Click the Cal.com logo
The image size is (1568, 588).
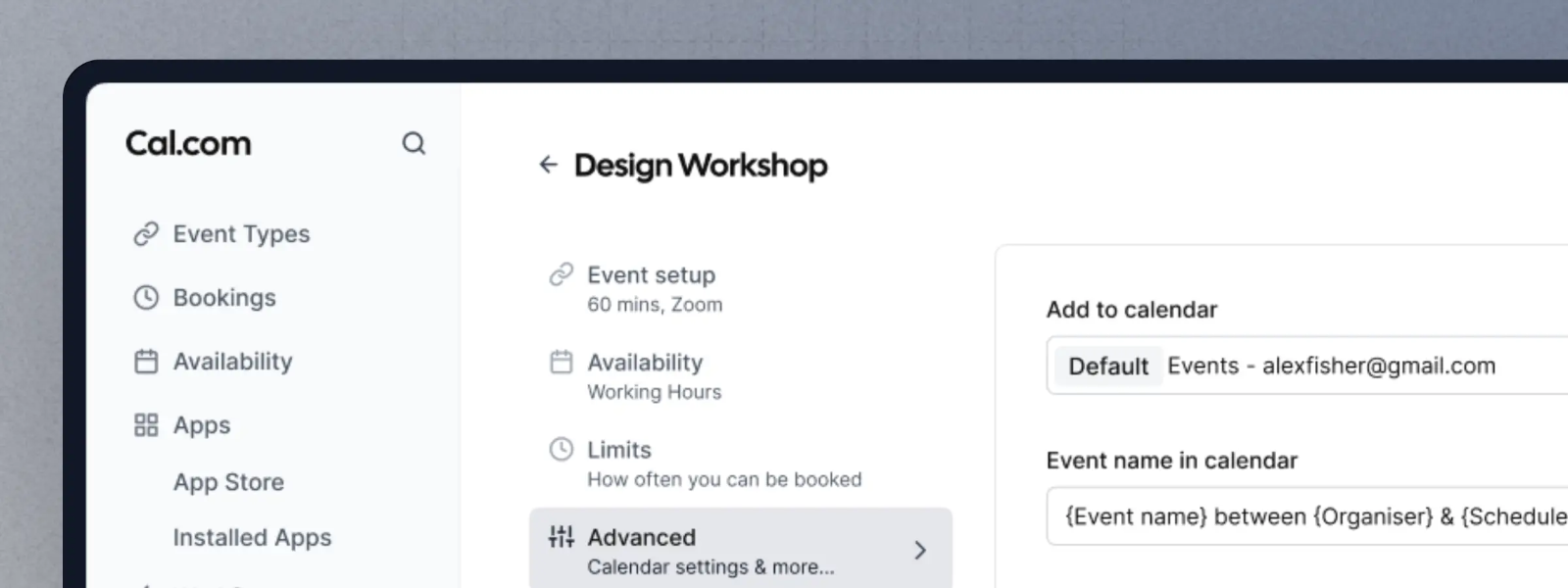click(x=188, y=144)
